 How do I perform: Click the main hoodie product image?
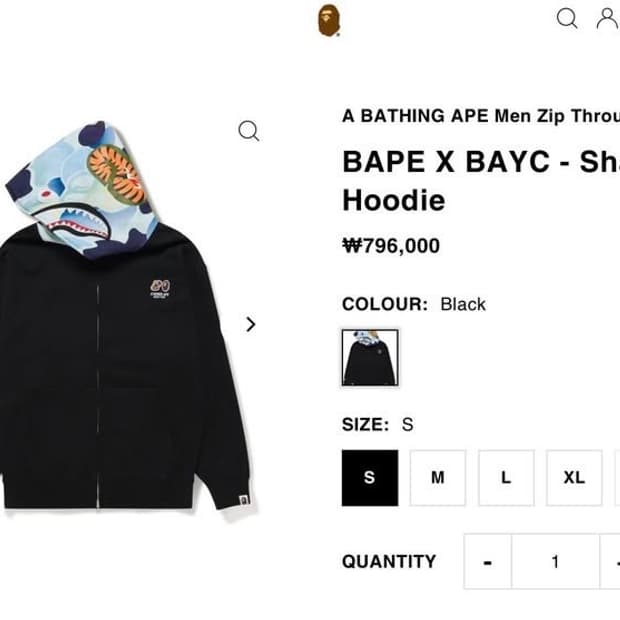click(x=126, y=316)
